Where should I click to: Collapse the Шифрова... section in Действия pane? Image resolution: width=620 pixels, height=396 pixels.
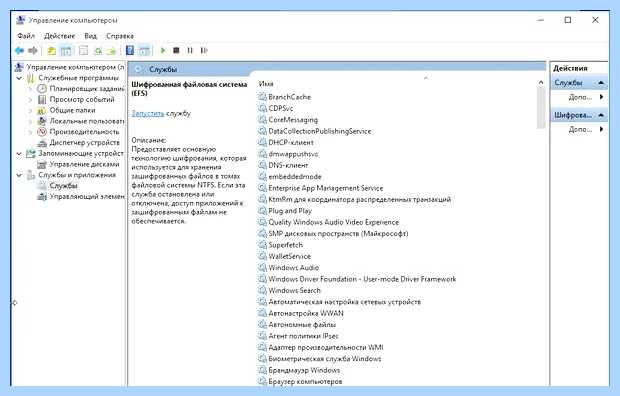point(601,115)
